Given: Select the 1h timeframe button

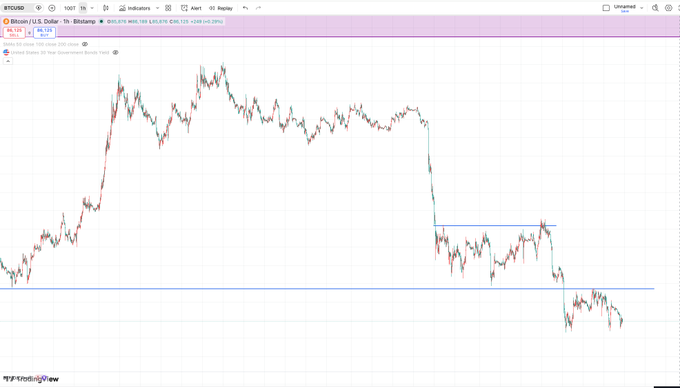Looking at the screenshot, I should pyautogui.click(x=83, y=8).
